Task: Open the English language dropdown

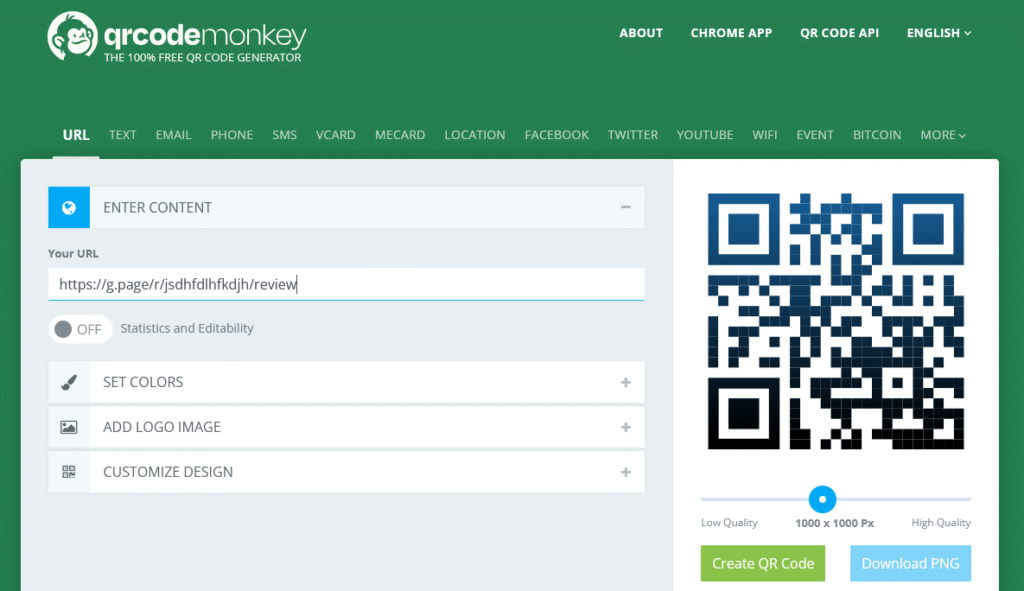Action: (938, 33)
